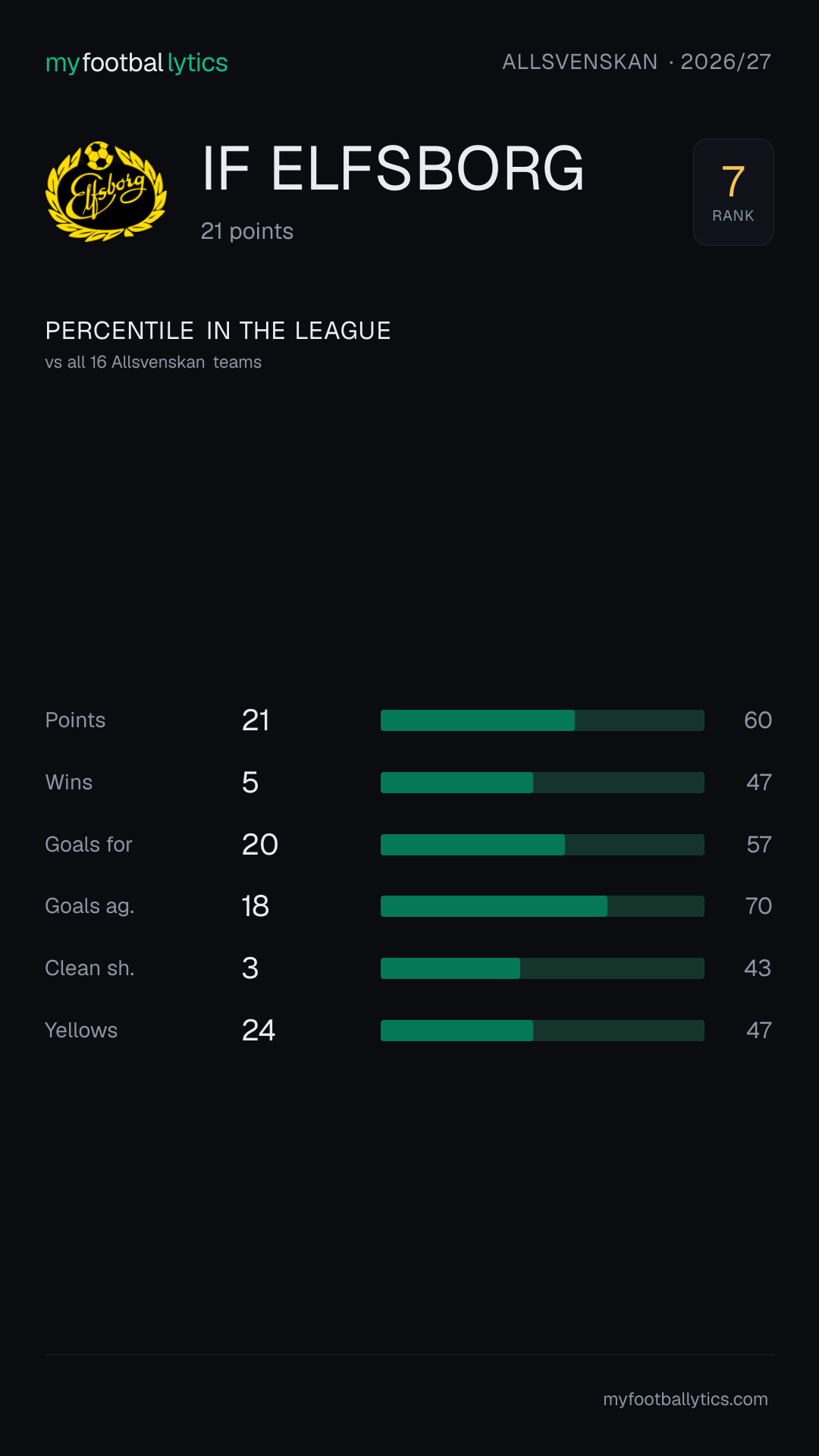The height and width of the screenshot is (1456, 819).
Task: Select the rank 7 badge
Action: click(733, 192)
